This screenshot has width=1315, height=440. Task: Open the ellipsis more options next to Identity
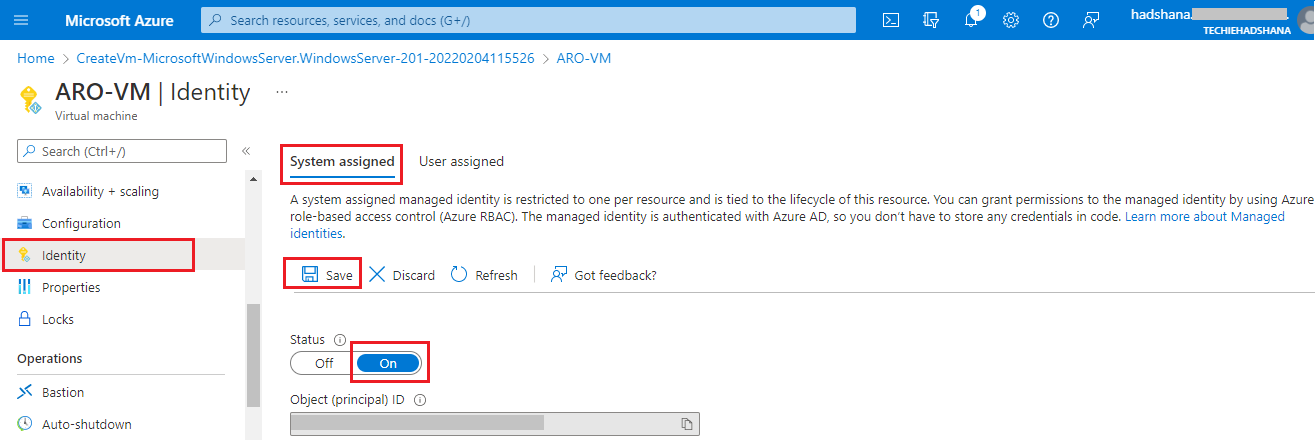click(282, 91)
